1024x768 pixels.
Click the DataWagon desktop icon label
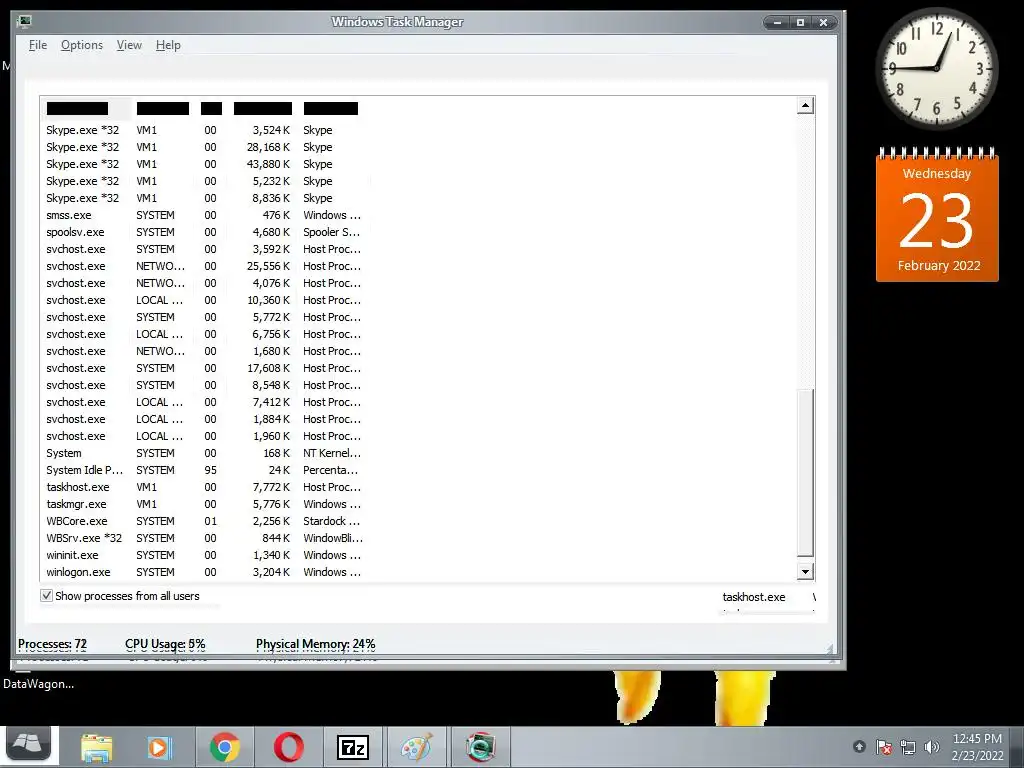39,684
